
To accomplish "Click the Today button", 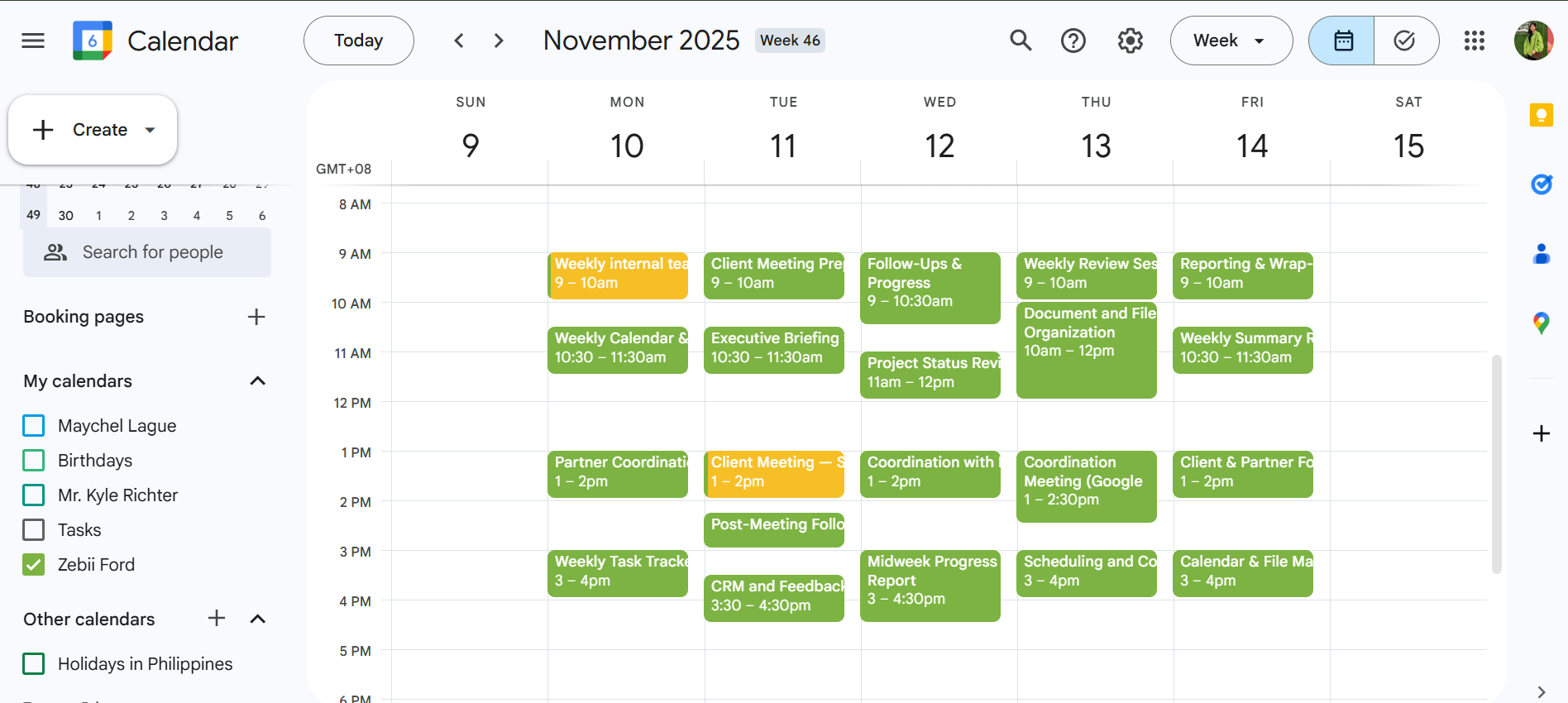I will (x=358, y=41).
